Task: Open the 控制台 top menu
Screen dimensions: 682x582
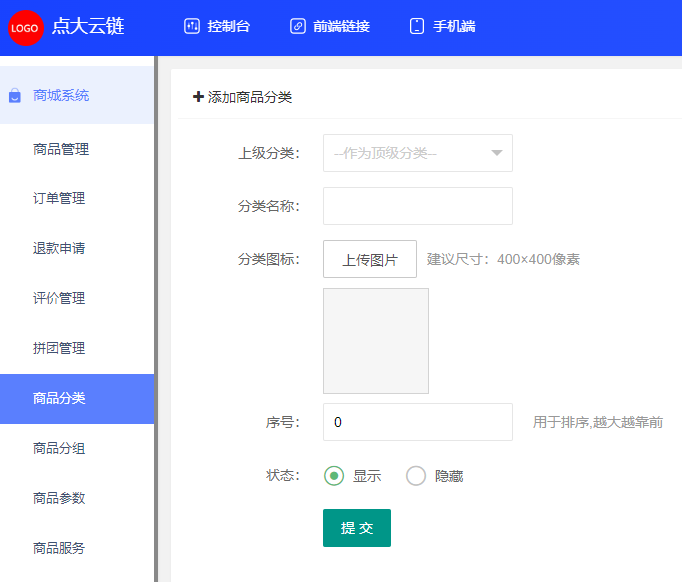Action: coord(217,26)
